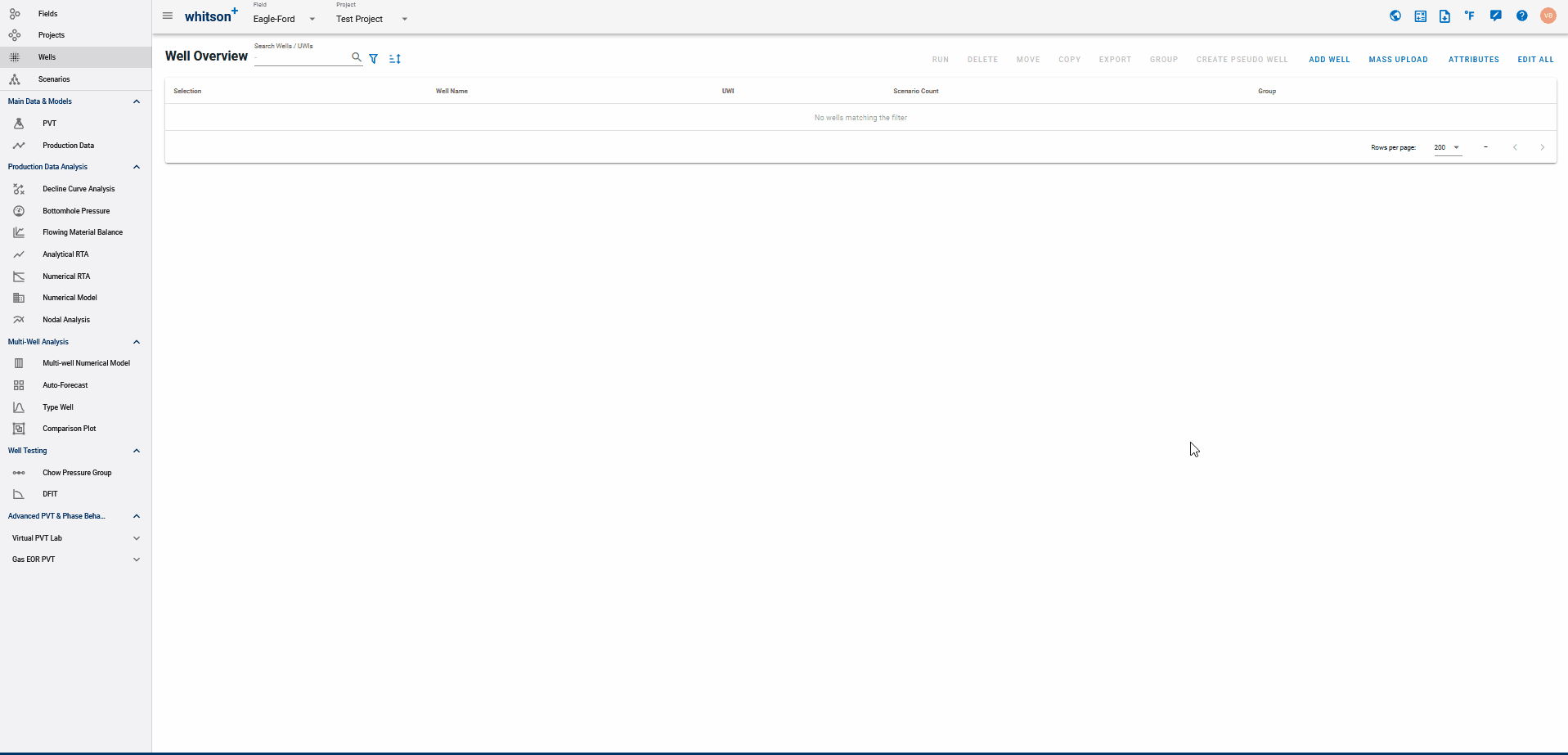Image resolution: width=1568 pixels, height=755 pixels.
Task: Open Bottomhole Pressure module
Action: point(75,211)
